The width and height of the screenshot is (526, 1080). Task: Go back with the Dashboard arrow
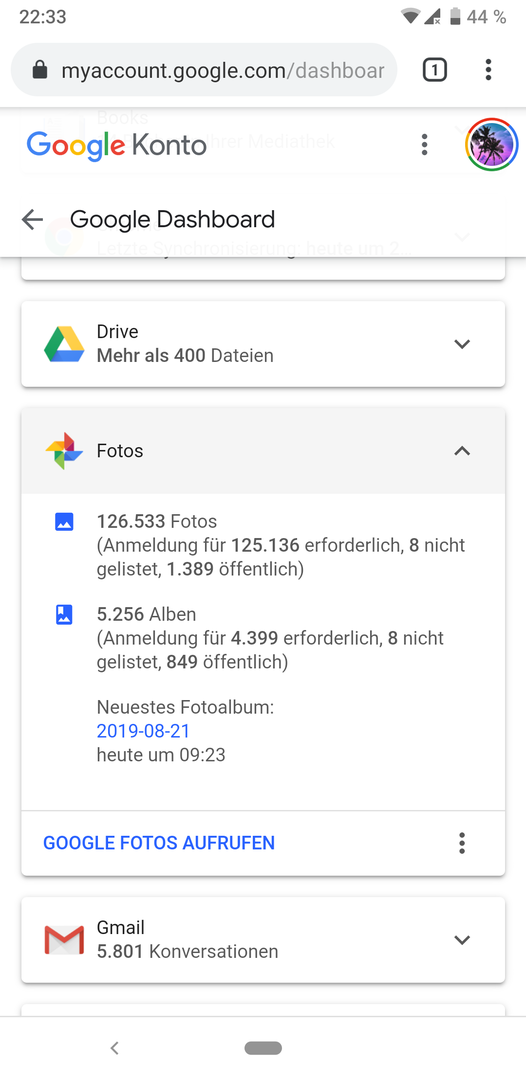pyautogui.click(x=32, y=220)
